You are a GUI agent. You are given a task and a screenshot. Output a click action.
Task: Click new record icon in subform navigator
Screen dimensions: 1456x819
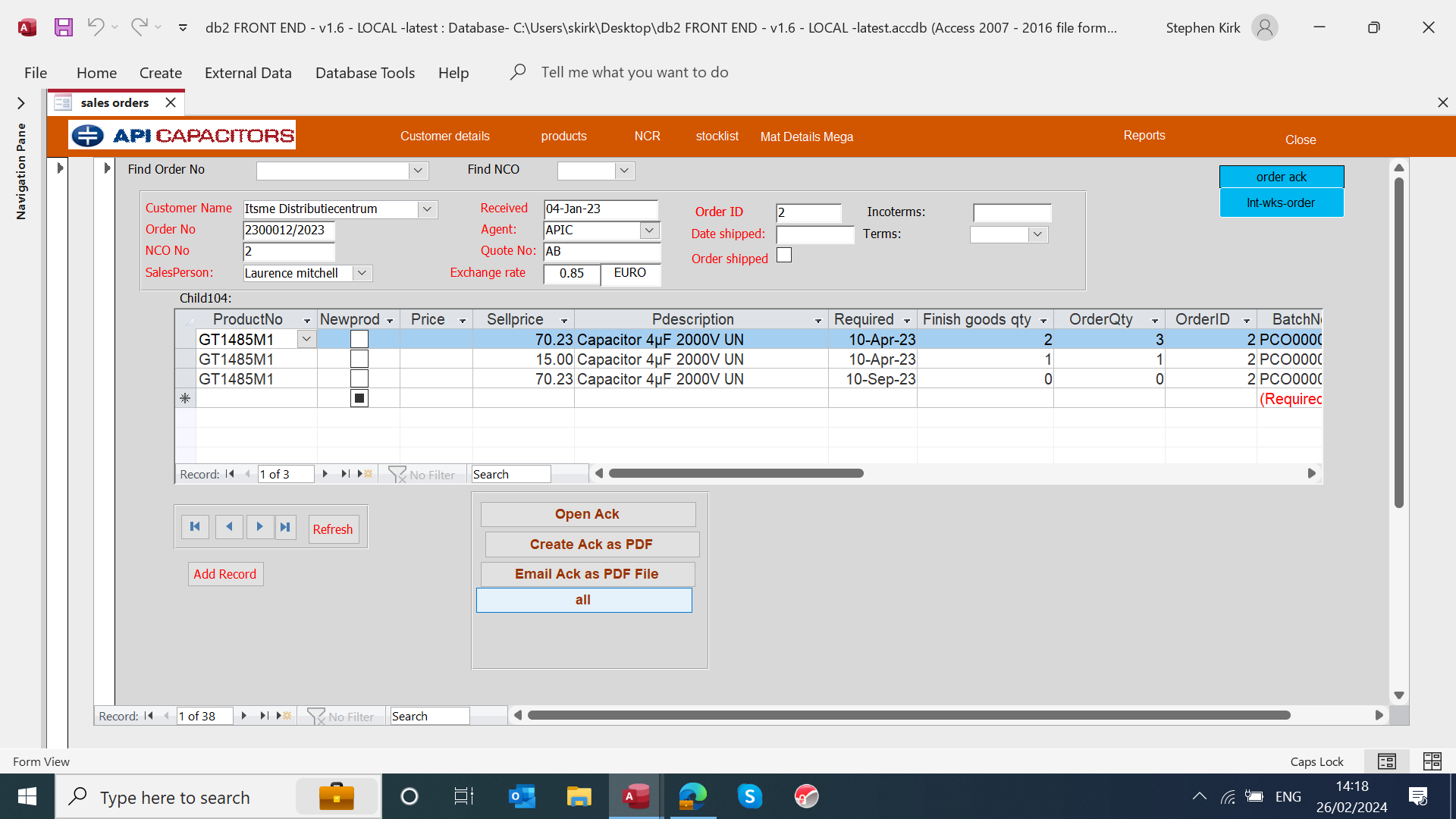(x=366, y=474)
